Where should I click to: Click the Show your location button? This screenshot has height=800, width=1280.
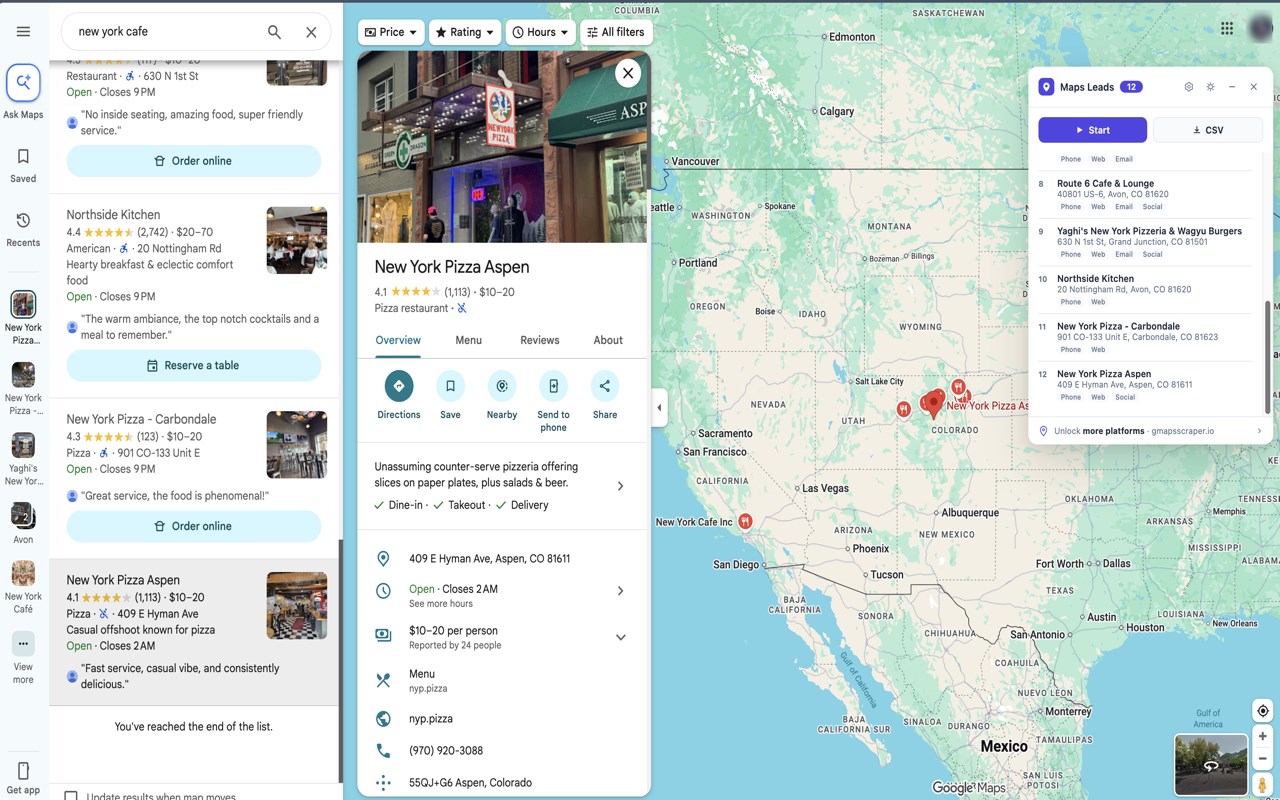1263,711
